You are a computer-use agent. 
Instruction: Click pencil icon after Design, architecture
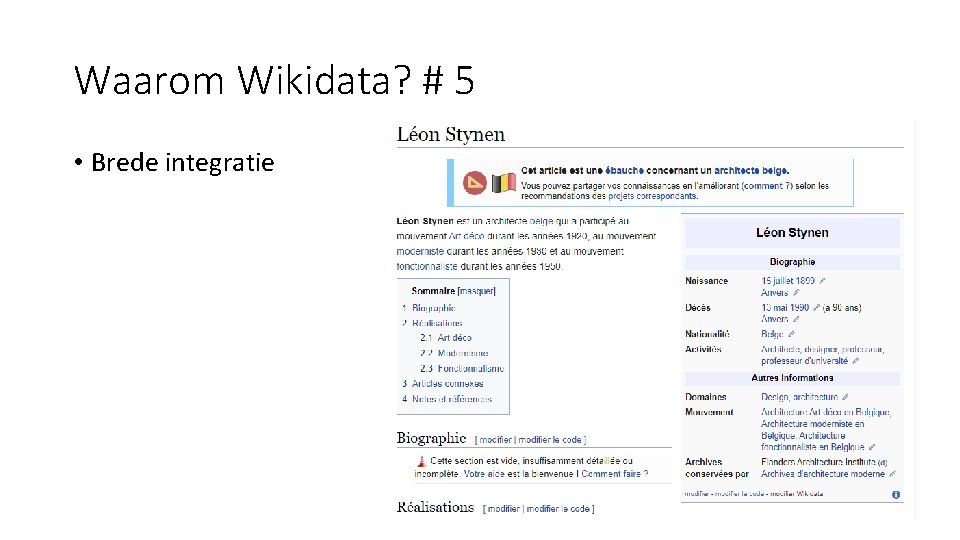[846, 397]
